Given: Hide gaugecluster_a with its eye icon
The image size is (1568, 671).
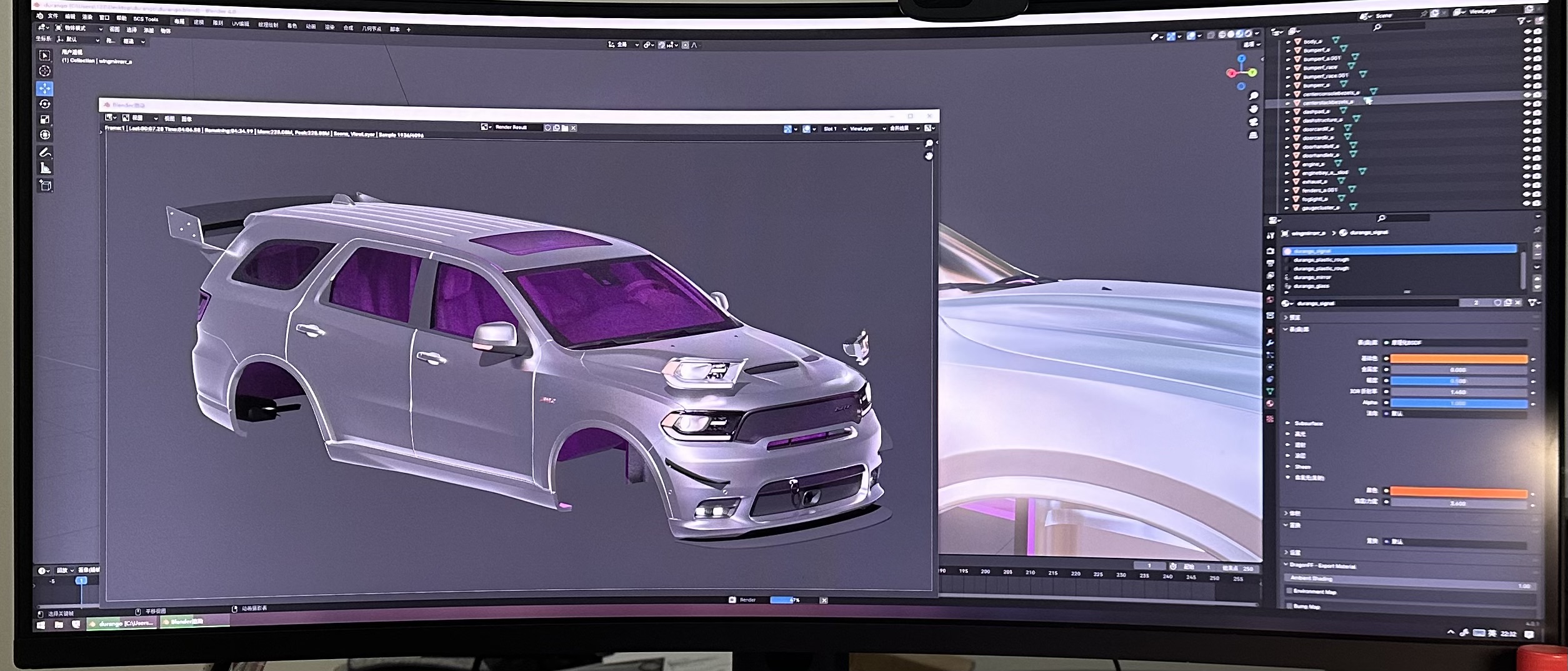Looking at the screenshot, I should (1528, 203).
